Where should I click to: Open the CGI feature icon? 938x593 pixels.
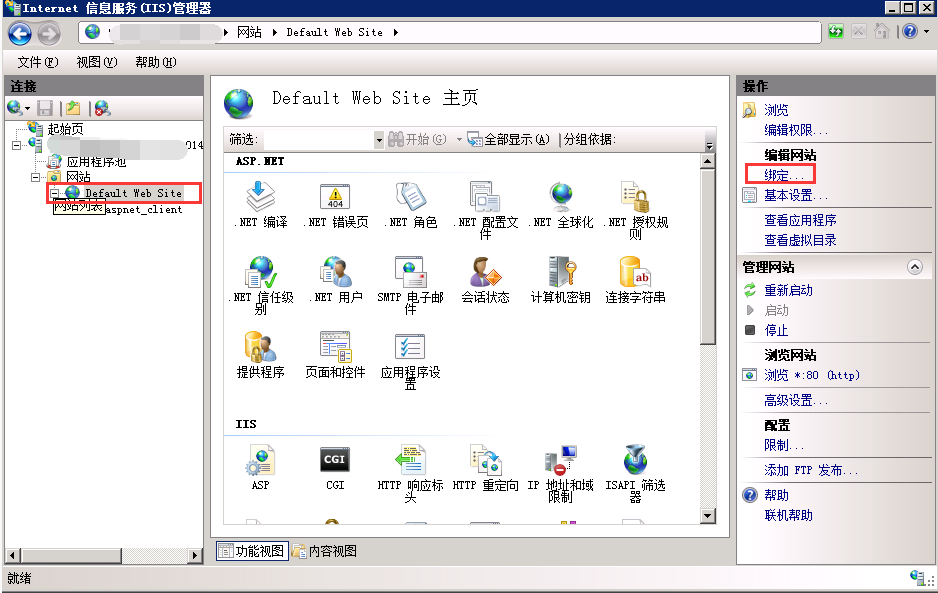(335, 461)
